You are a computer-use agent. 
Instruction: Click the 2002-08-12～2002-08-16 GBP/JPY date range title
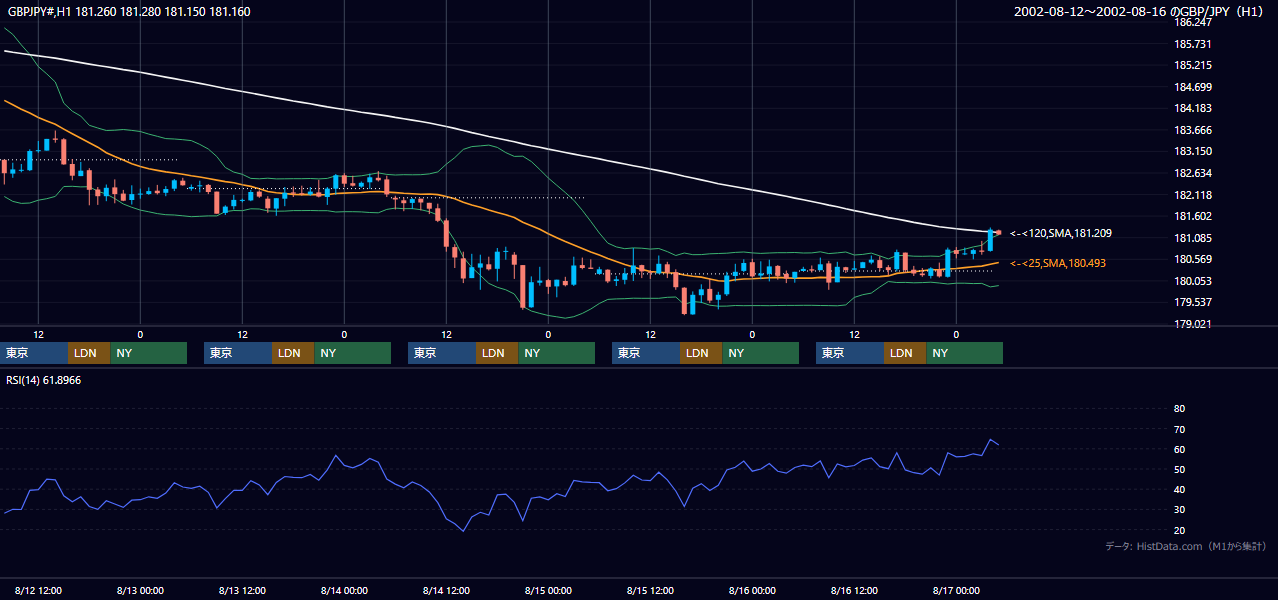pyautogui.click(x=1140, y=12)
